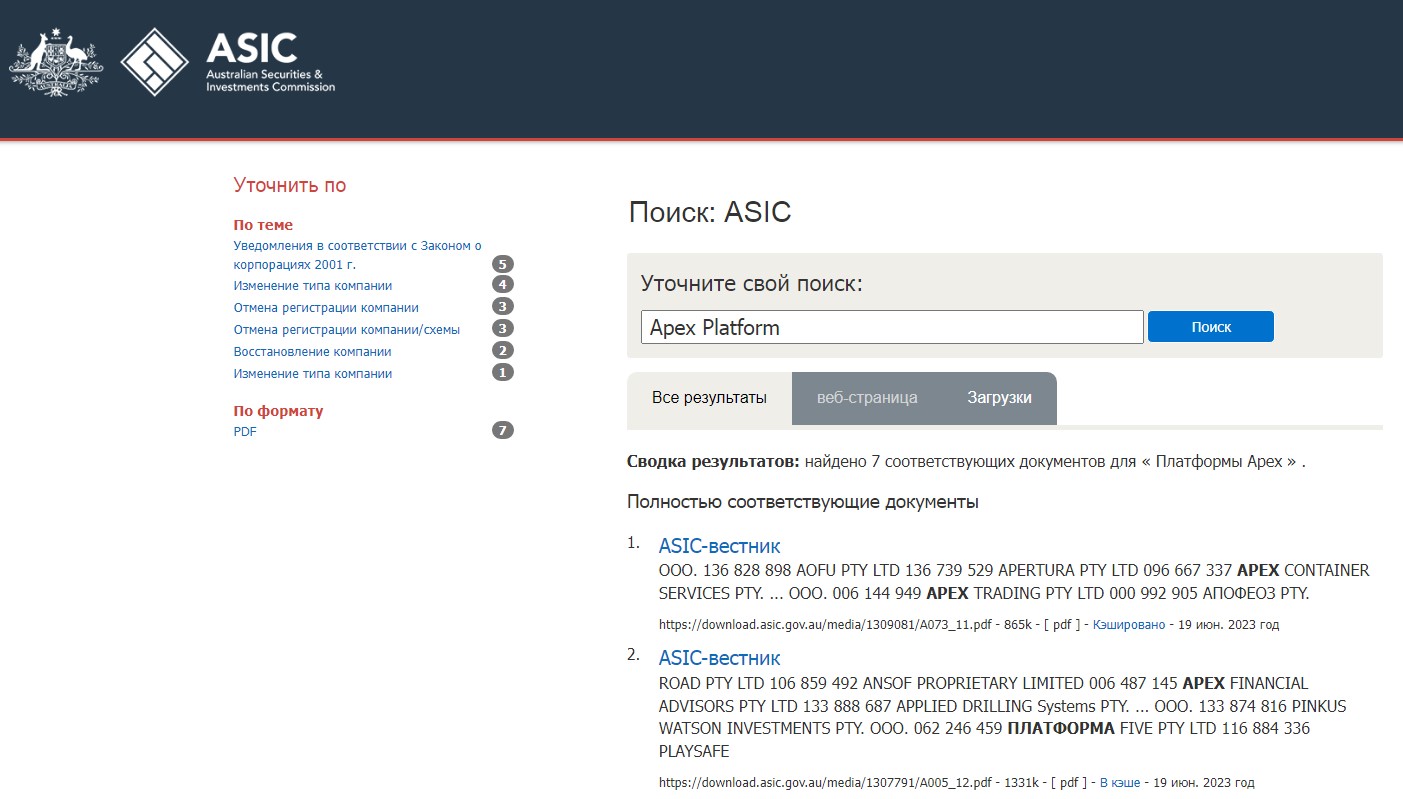Switch to the 'Загрузки' tab
Screen dimensions: 1403x799
pyautogui.click(x=999, y=398)
